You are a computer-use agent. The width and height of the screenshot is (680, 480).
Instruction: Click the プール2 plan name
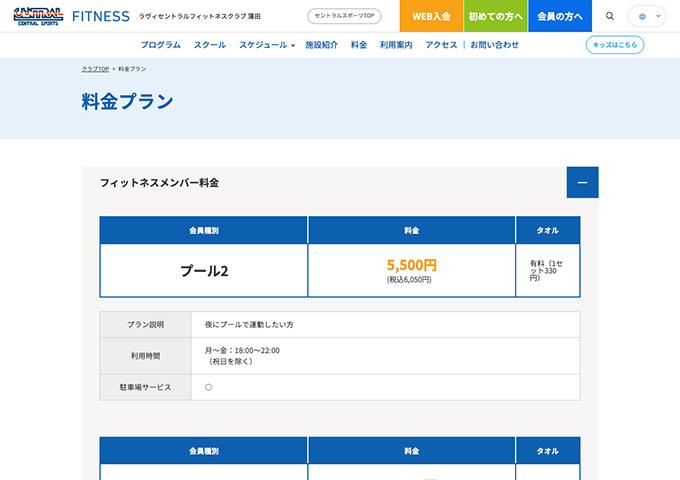[x=204, y=271]
